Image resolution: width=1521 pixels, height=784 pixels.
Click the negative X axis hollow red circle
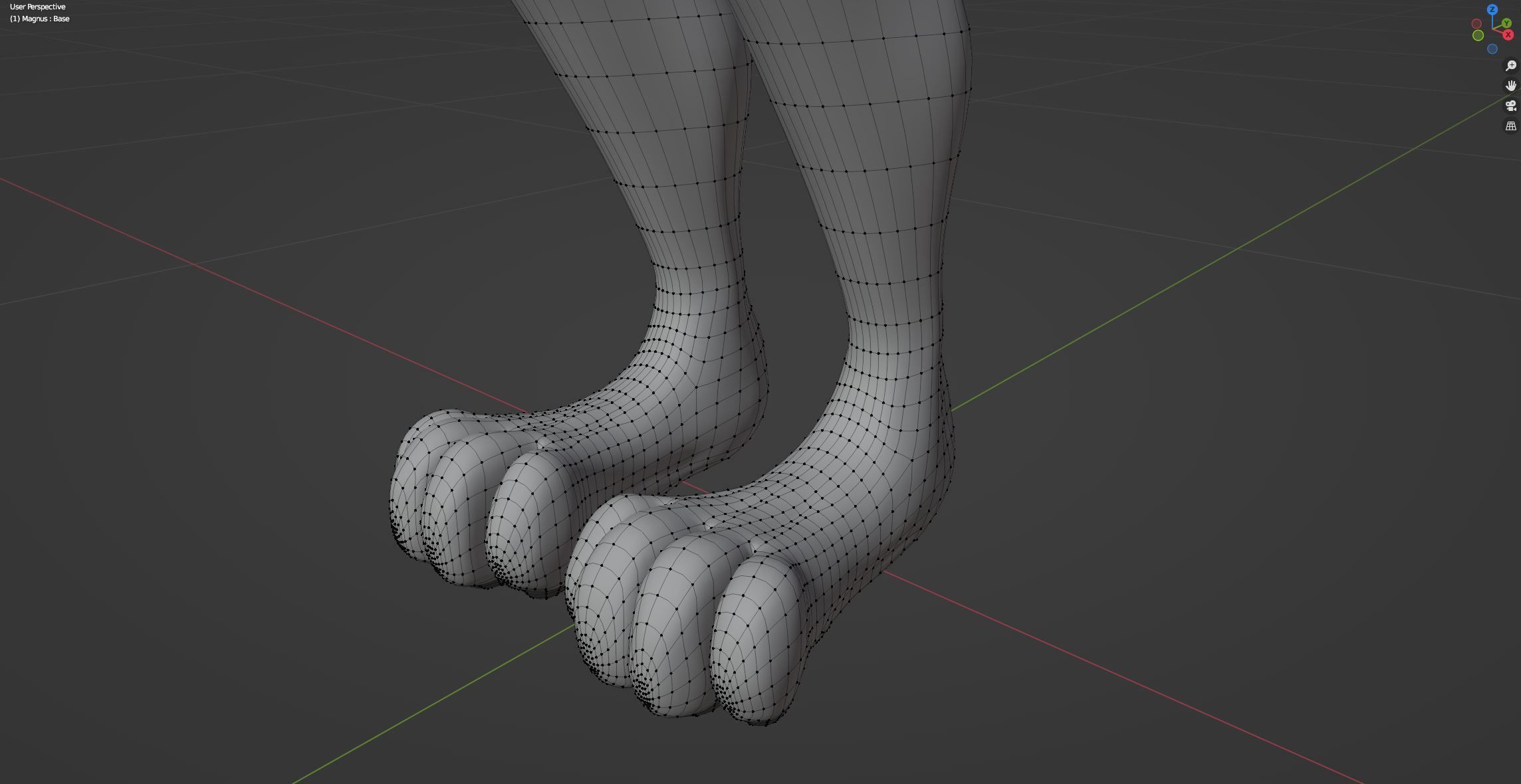point(1476,24)
